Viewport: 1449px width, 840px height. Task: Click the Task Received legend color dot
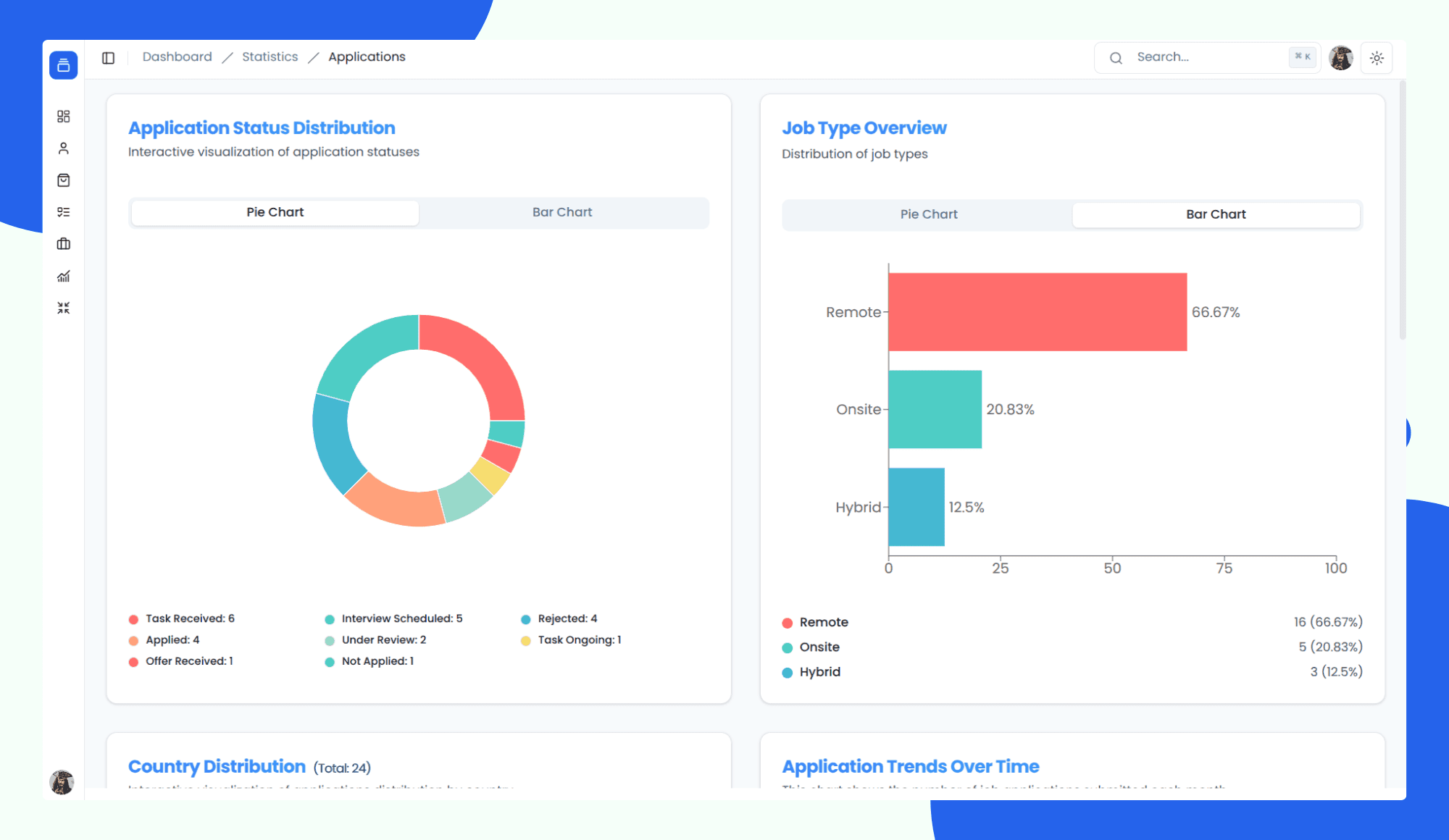pyautogui.click(x=133, y=618)
